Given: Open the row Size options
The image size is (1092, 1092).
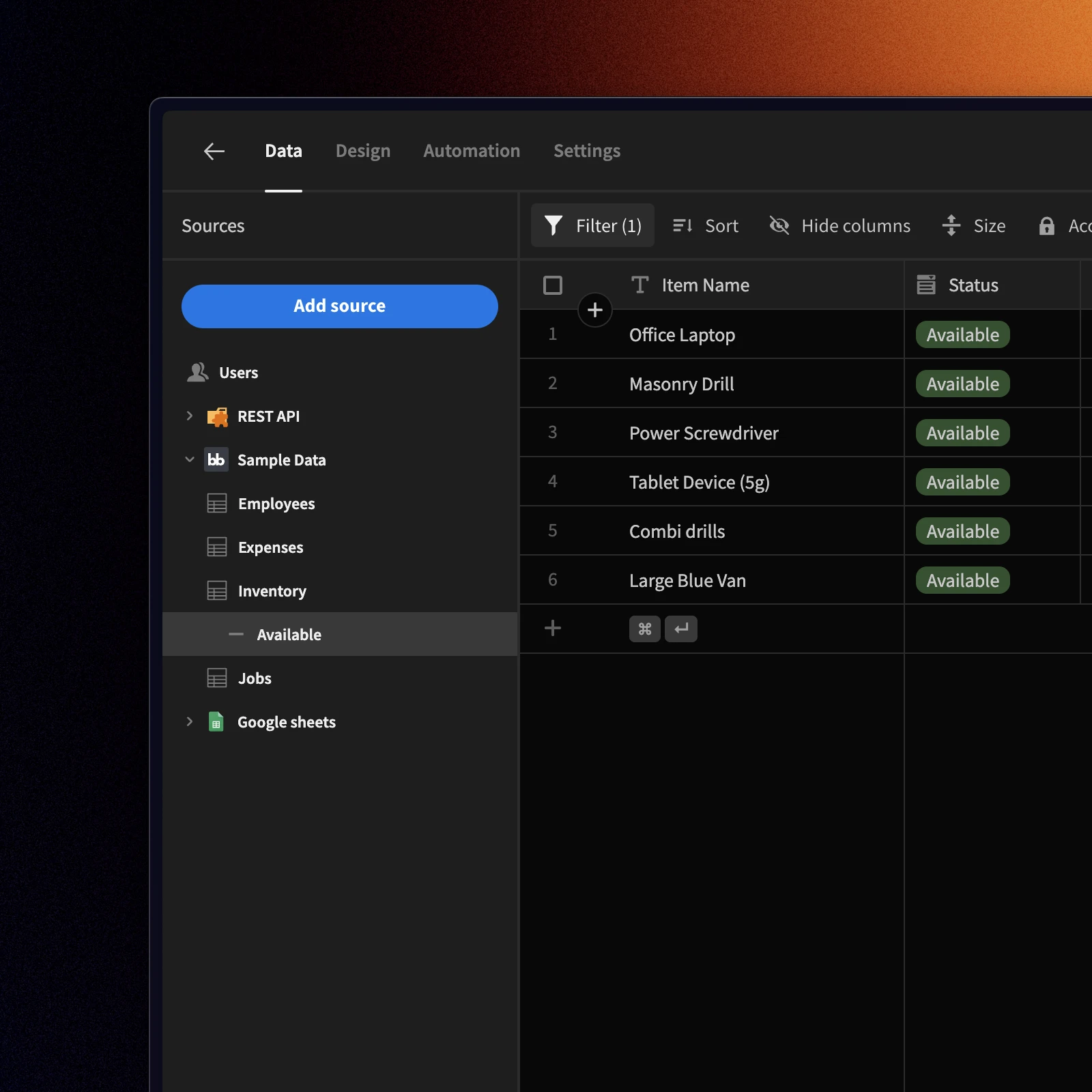Looking at the screenshot, I should pos(974,225).
